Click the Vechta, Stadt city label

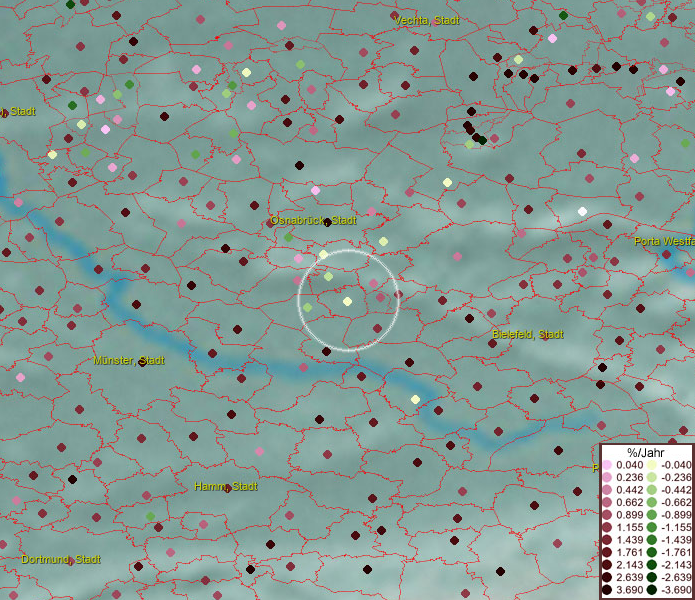pyautogui.click(x=427, y=20)
